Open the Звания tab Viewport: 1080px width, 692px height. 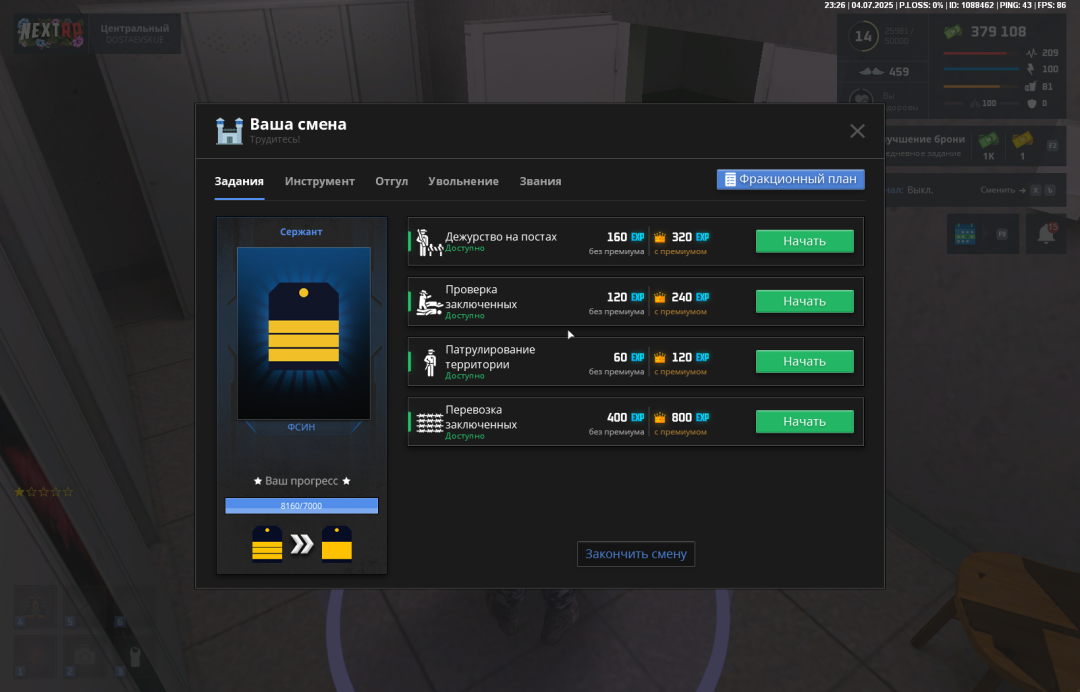[540, 181]
